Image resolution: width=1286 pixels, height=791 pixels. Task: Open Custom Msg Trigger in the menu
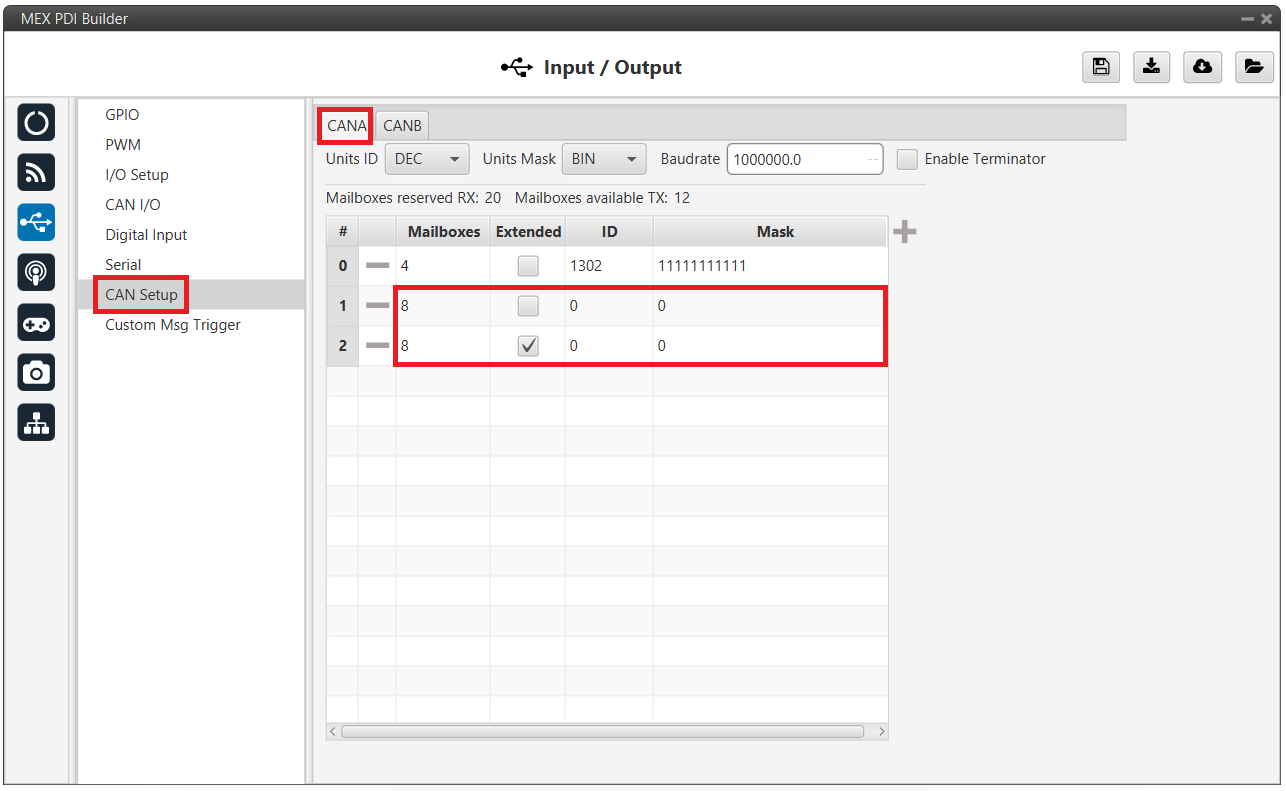tap(173, 325)
